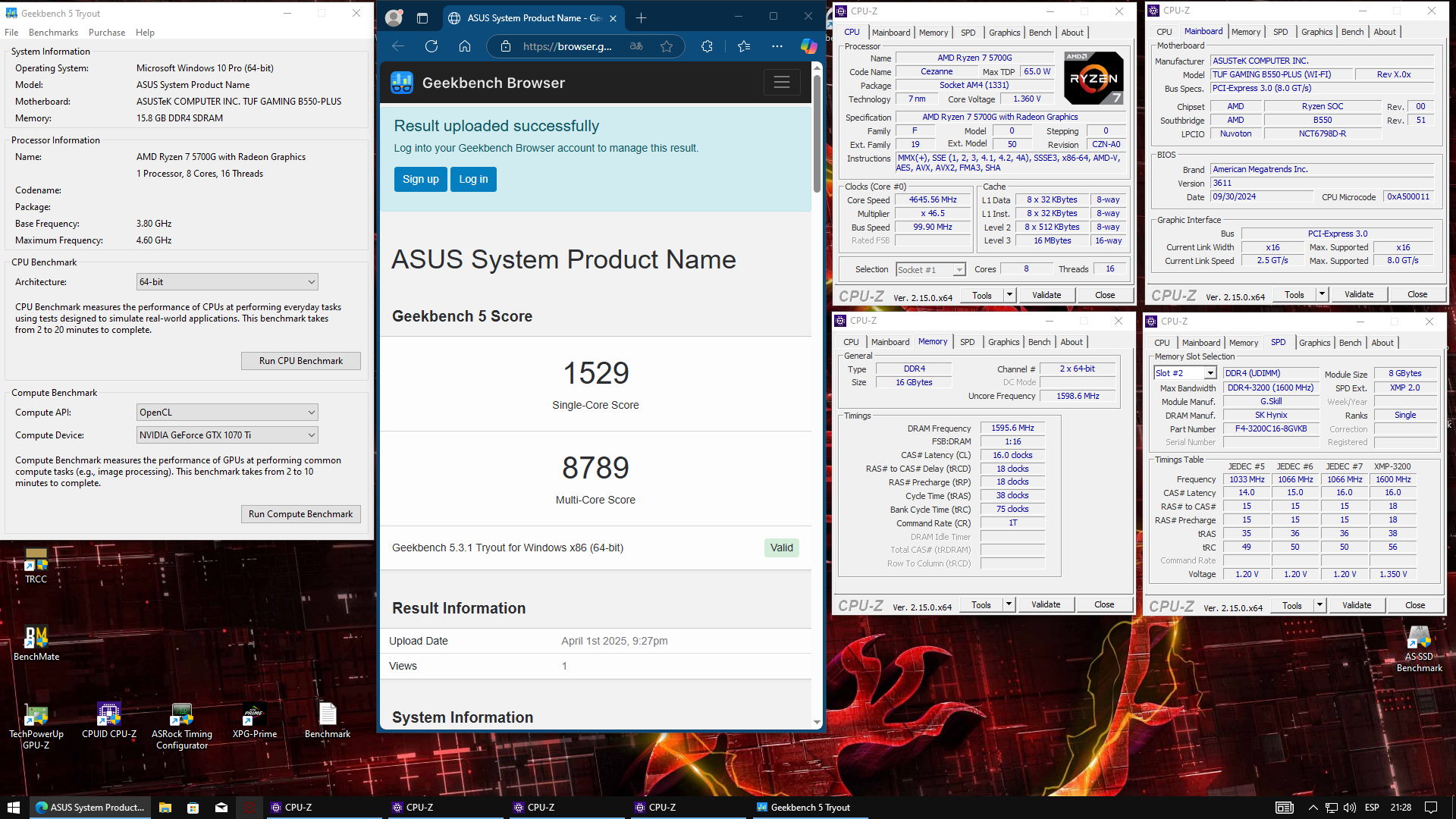Open Tools dropdown arrow in SPD window

point(1319,605)
